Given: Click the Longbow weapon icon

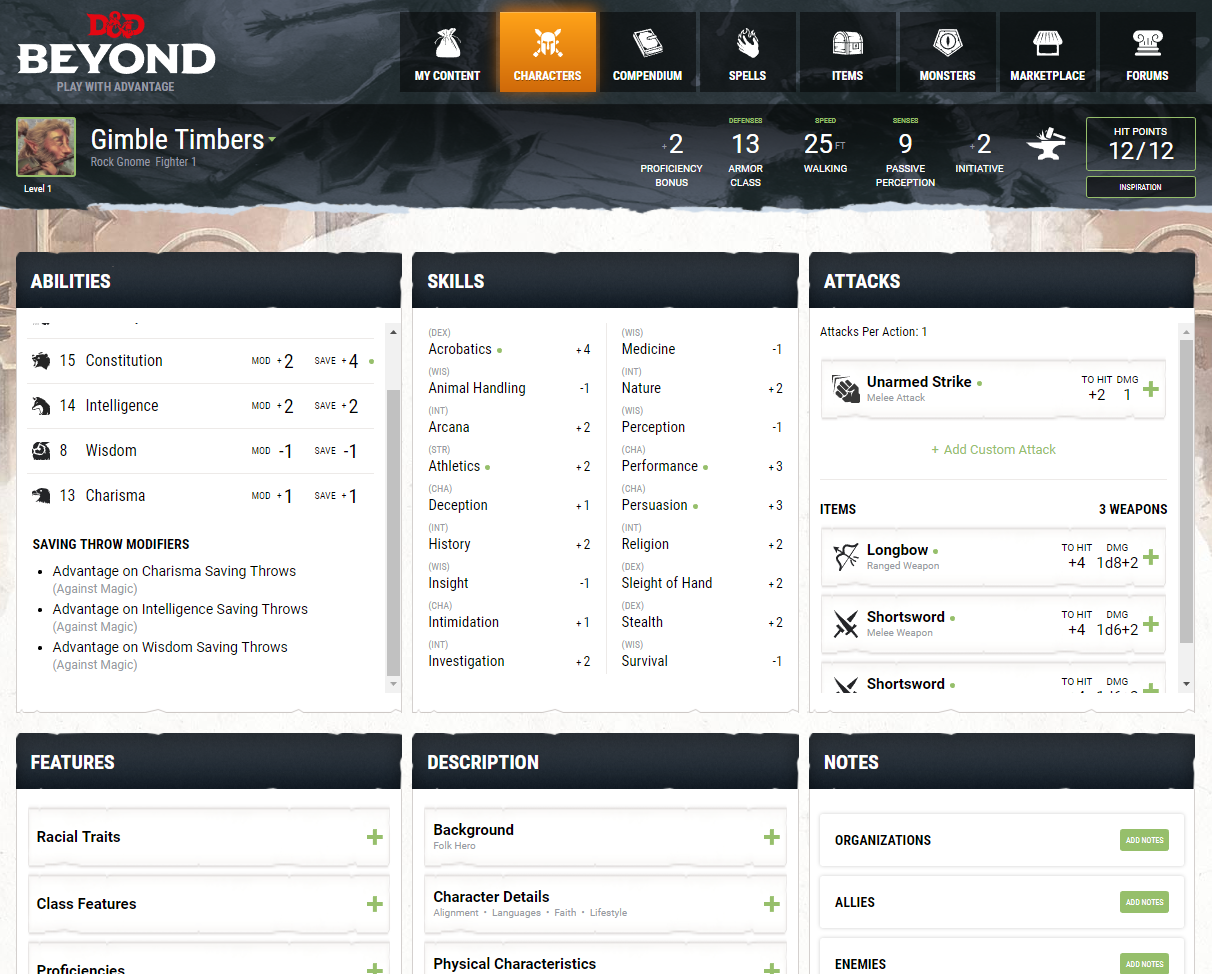Looking at the screenshot, I should coord(846,557).
